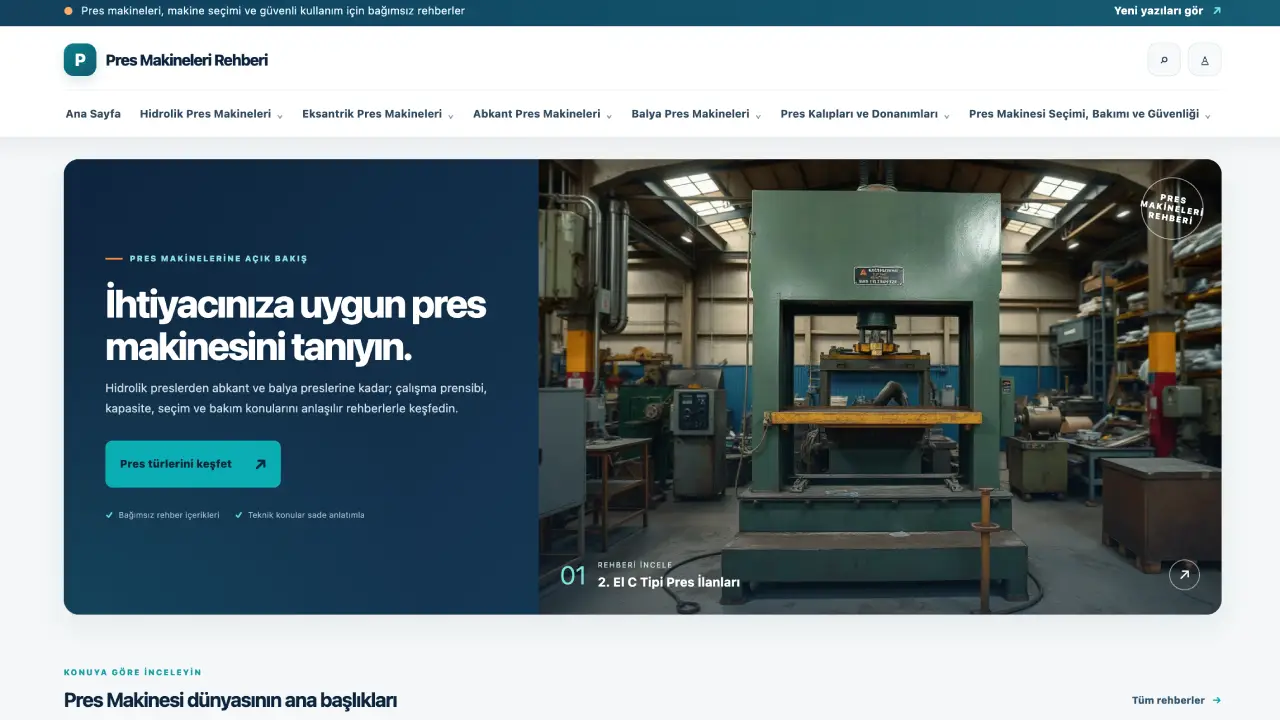
Task: Click the arrow next to Tüm rehberler
Action: pyautogui.click(x=1217, y=701)
